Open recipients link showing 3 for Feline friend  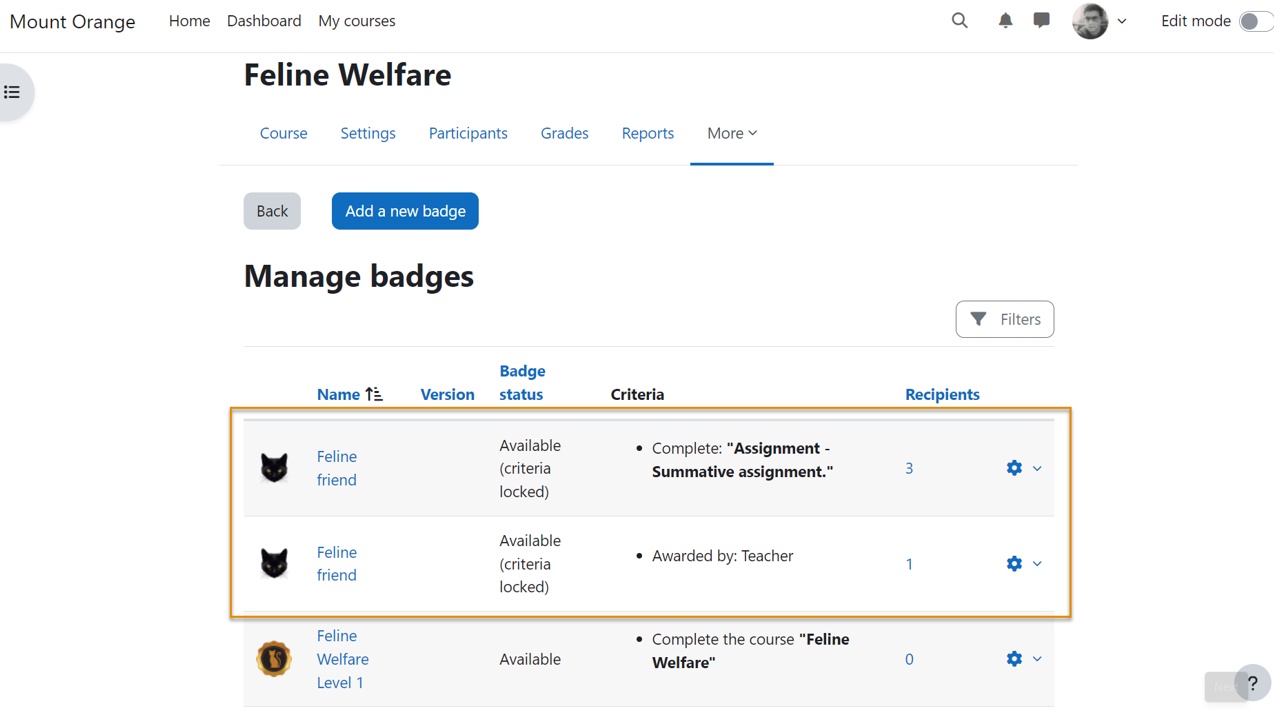tap(908, 467)
